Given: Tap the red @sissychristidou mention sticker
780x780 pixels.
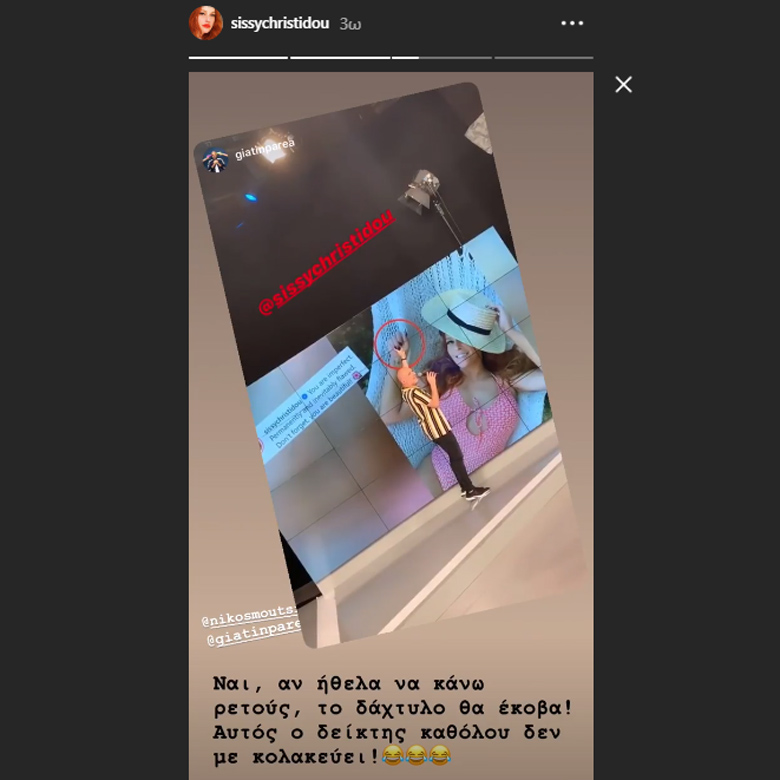Looking at the screenshot, I should point(327,263).
